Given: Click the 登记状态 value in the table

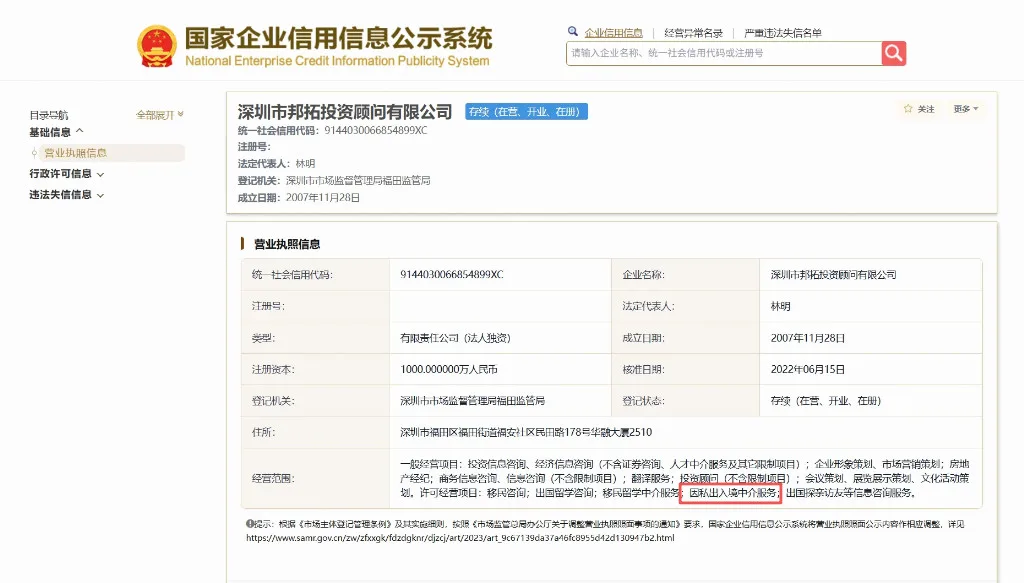Looking at the screenshot, I should click(825, 401).
